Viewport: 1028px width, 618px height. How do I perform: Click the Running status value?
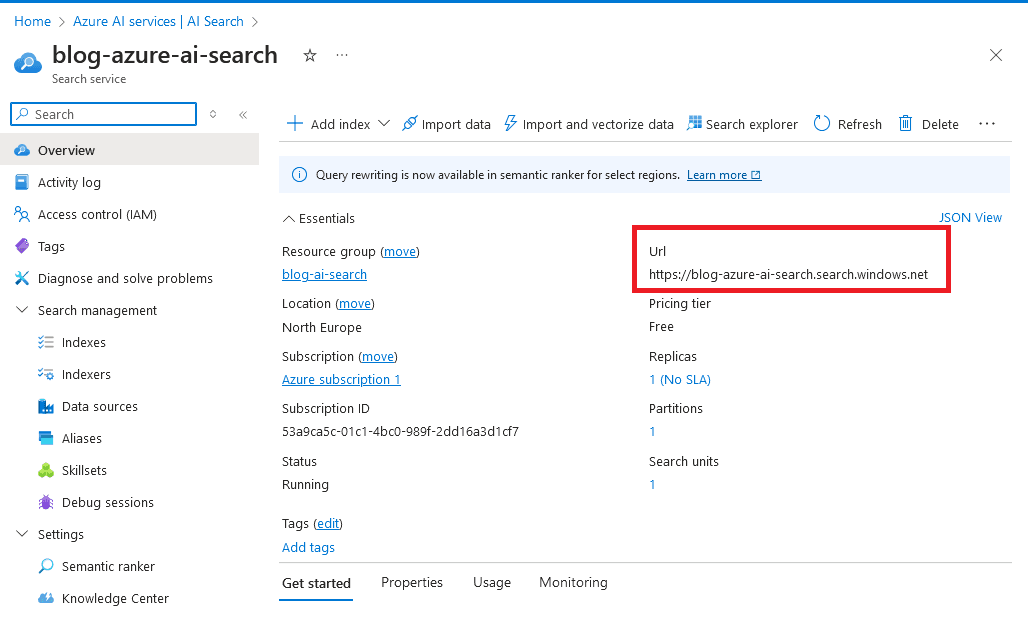point(305,485)
